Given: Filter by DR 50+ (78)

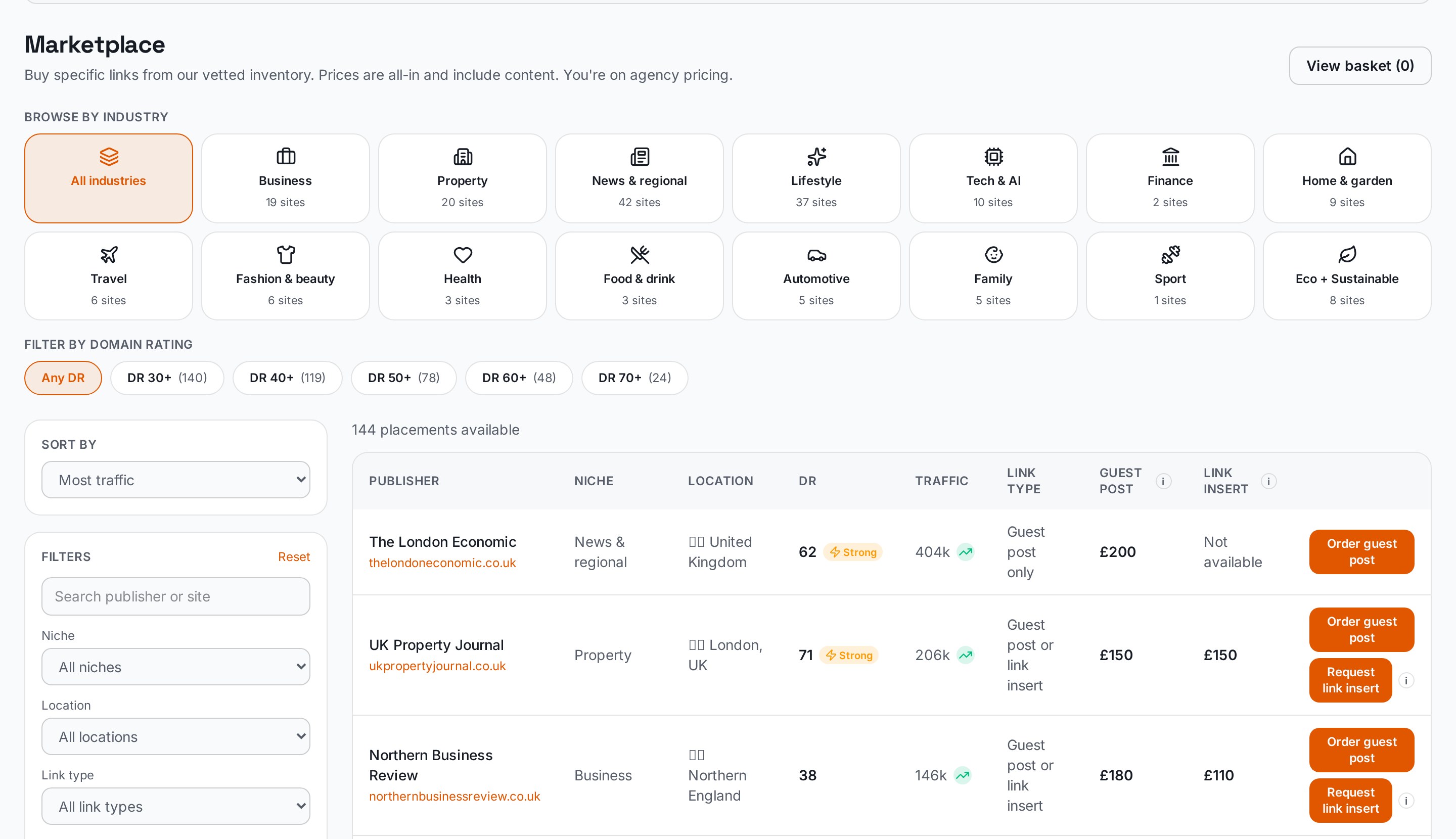Looking at the screenshot, I should (403, 378).
